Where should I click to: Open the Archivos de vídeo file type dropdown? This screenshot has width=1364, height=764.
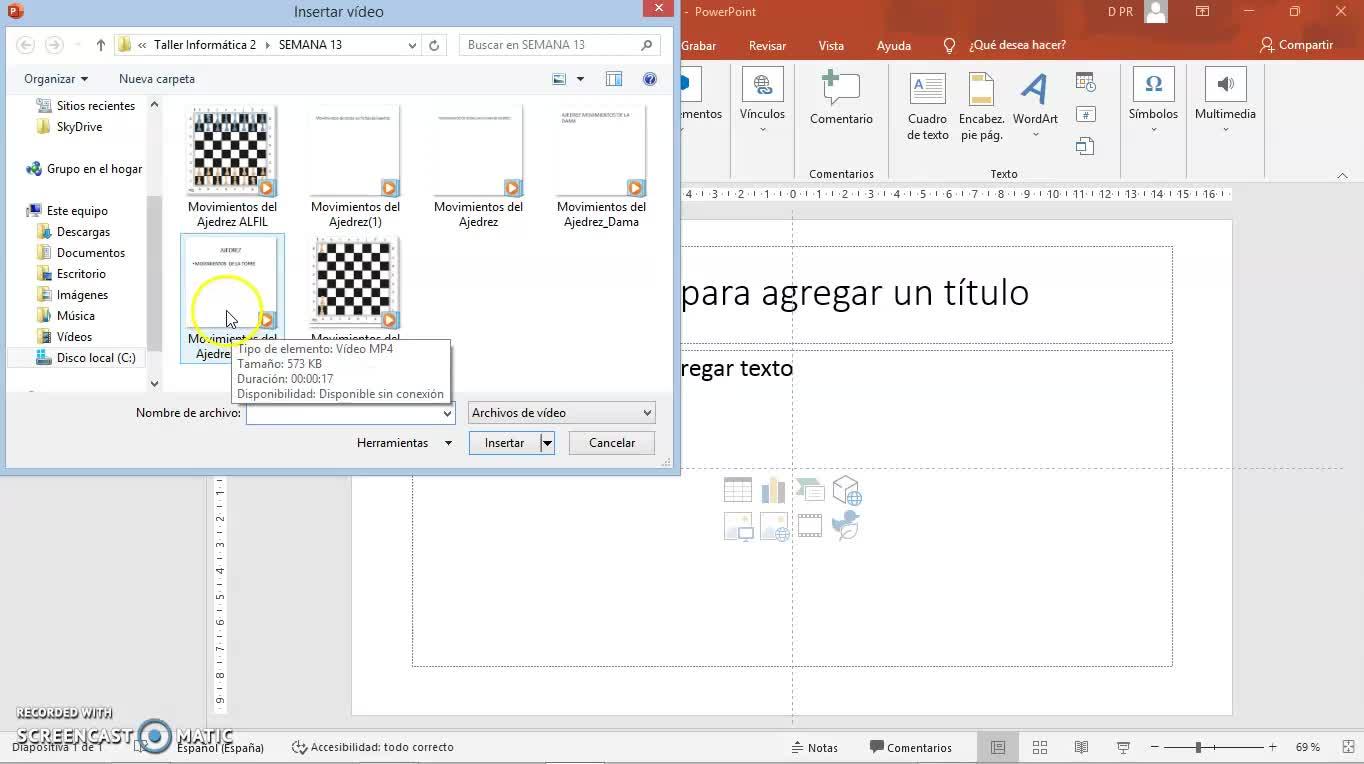point(561,413)
